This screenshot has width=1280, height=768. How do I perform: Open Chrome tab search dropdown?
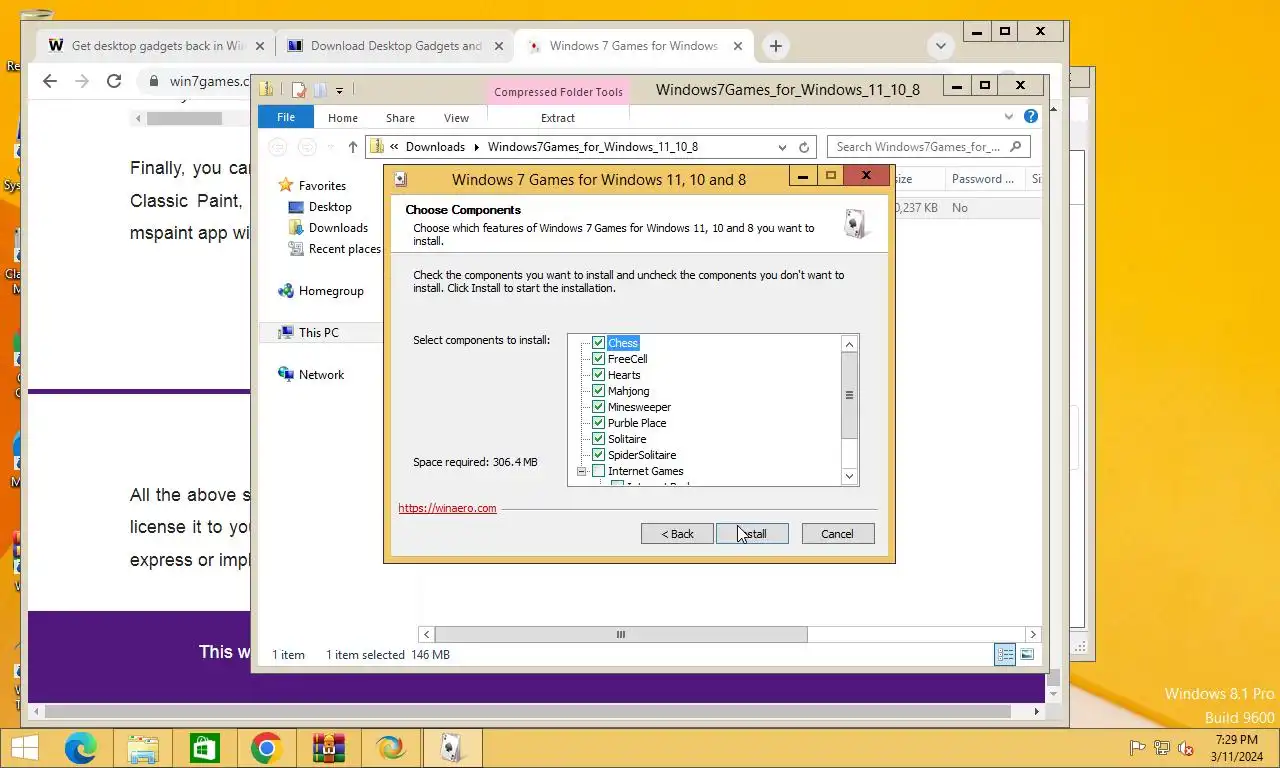[940, 46]
